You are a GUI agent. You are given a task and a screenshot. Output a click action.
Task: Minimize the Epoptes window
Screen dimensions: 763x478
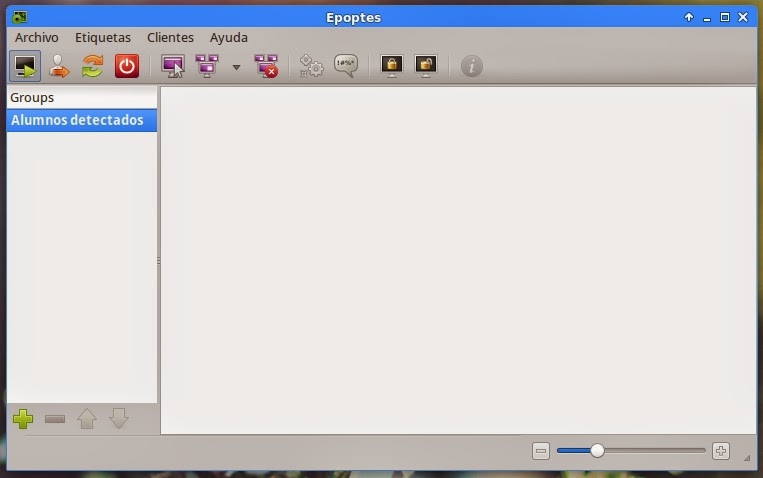[707, 18]
